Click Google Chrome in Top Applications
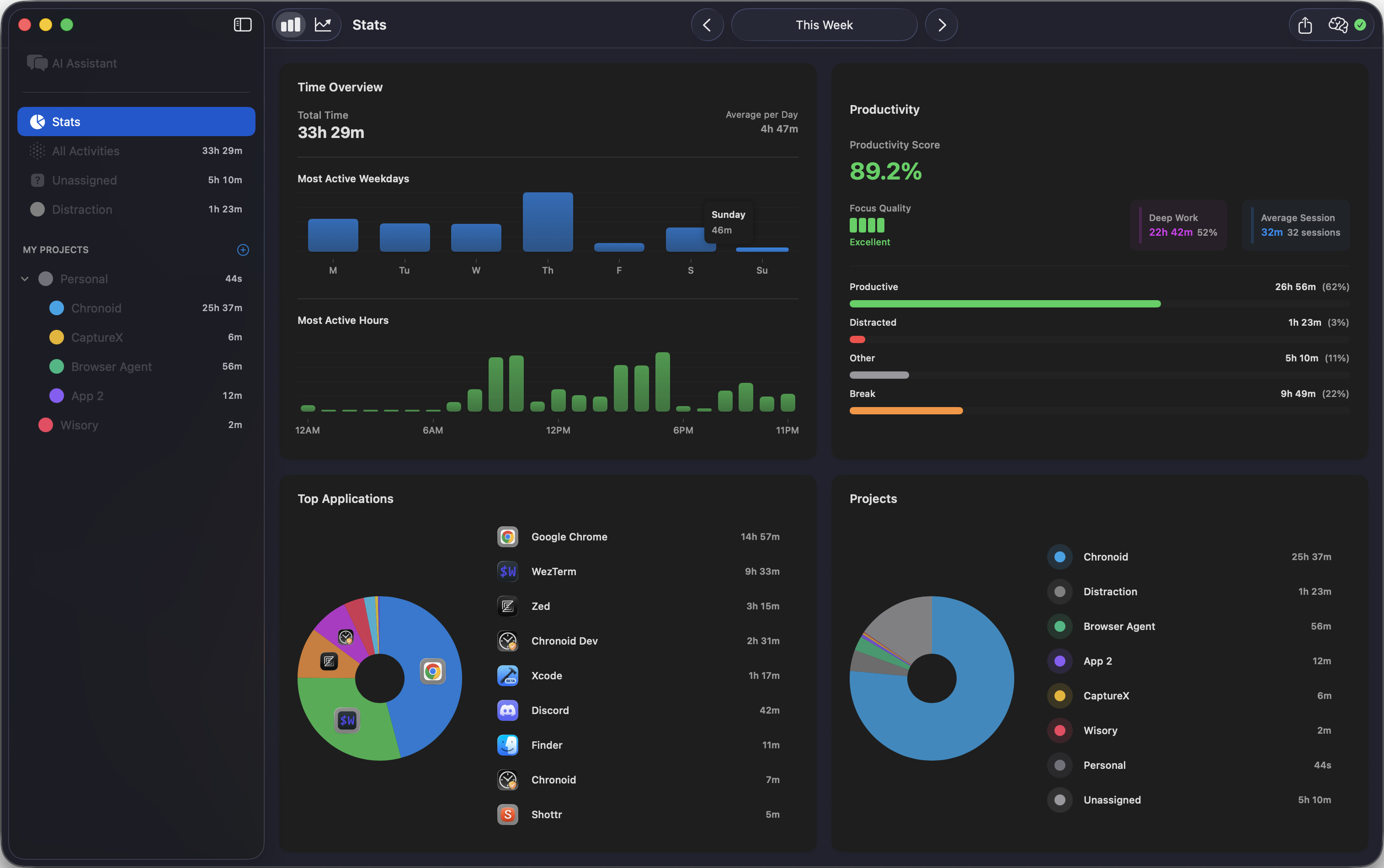 [569, 537]
